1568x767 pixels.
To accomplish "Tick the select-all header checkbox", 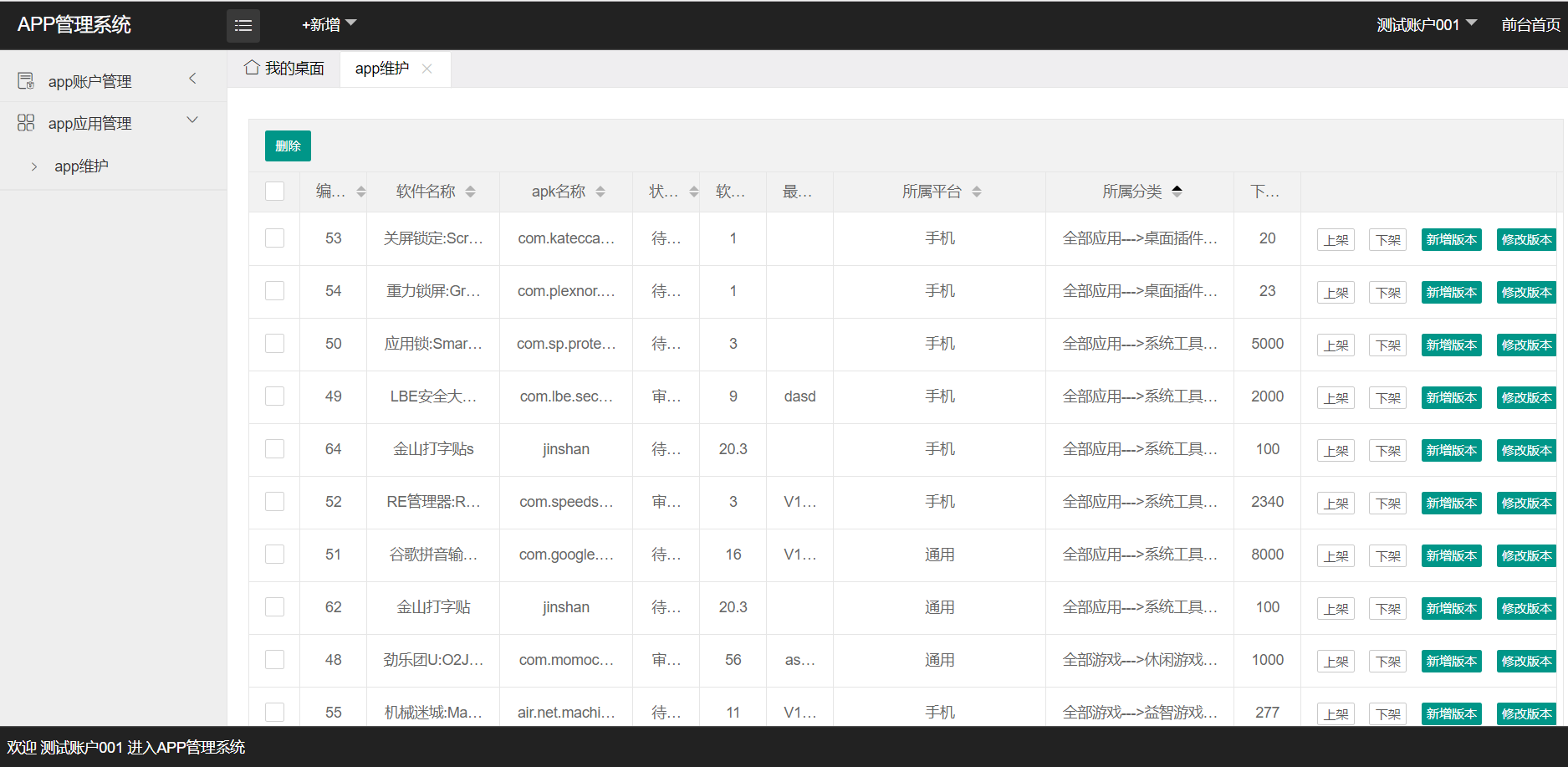I will tap(274, 192).
